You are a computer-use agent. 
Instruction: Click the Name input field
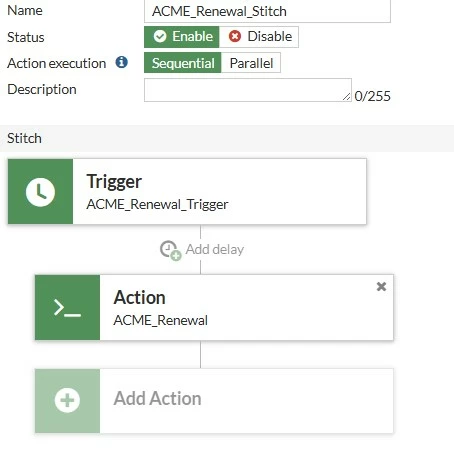(267, 11)
